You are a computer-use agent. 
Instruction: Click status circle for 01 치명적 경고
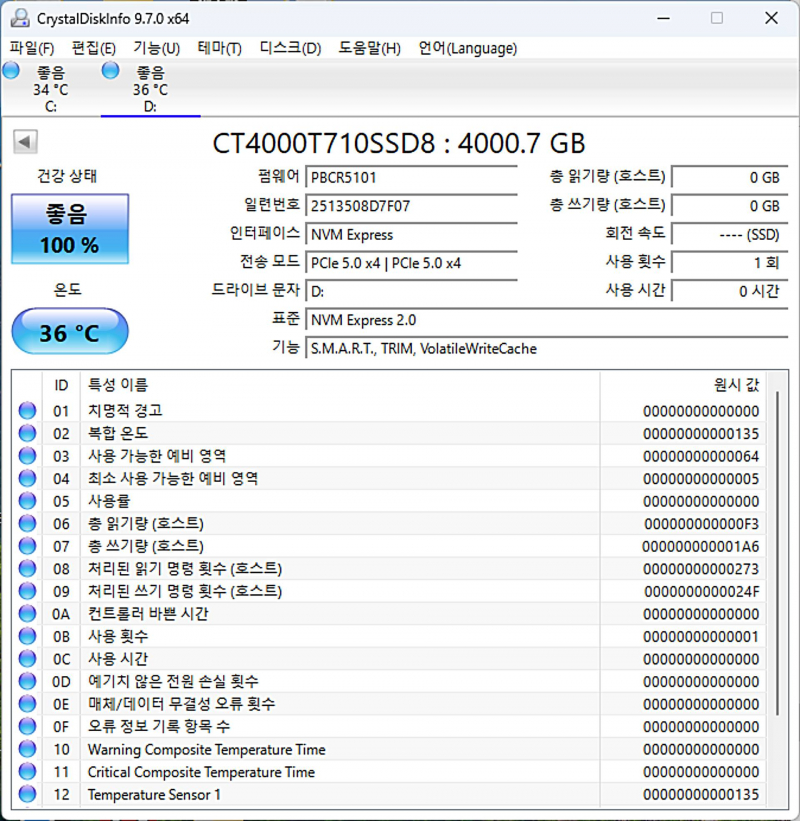27,411
